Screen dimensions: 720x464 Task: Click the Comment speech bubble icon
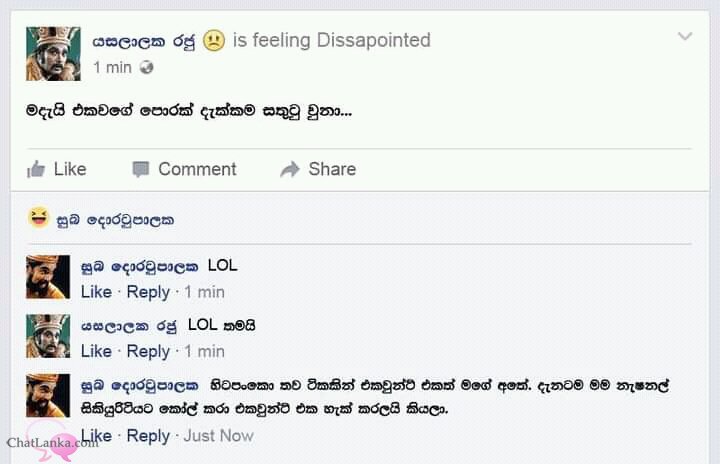pos(141,170)
